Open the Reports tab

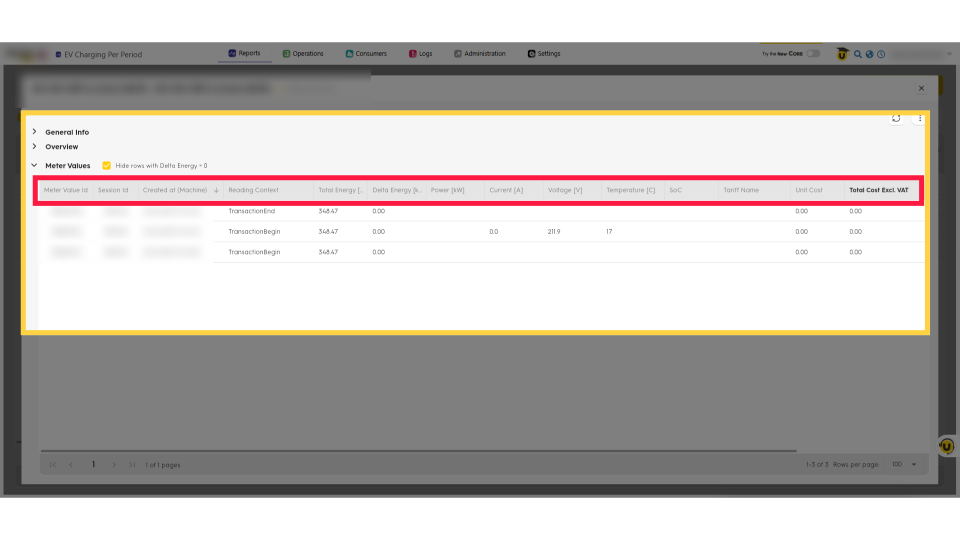tap(244, 54)
